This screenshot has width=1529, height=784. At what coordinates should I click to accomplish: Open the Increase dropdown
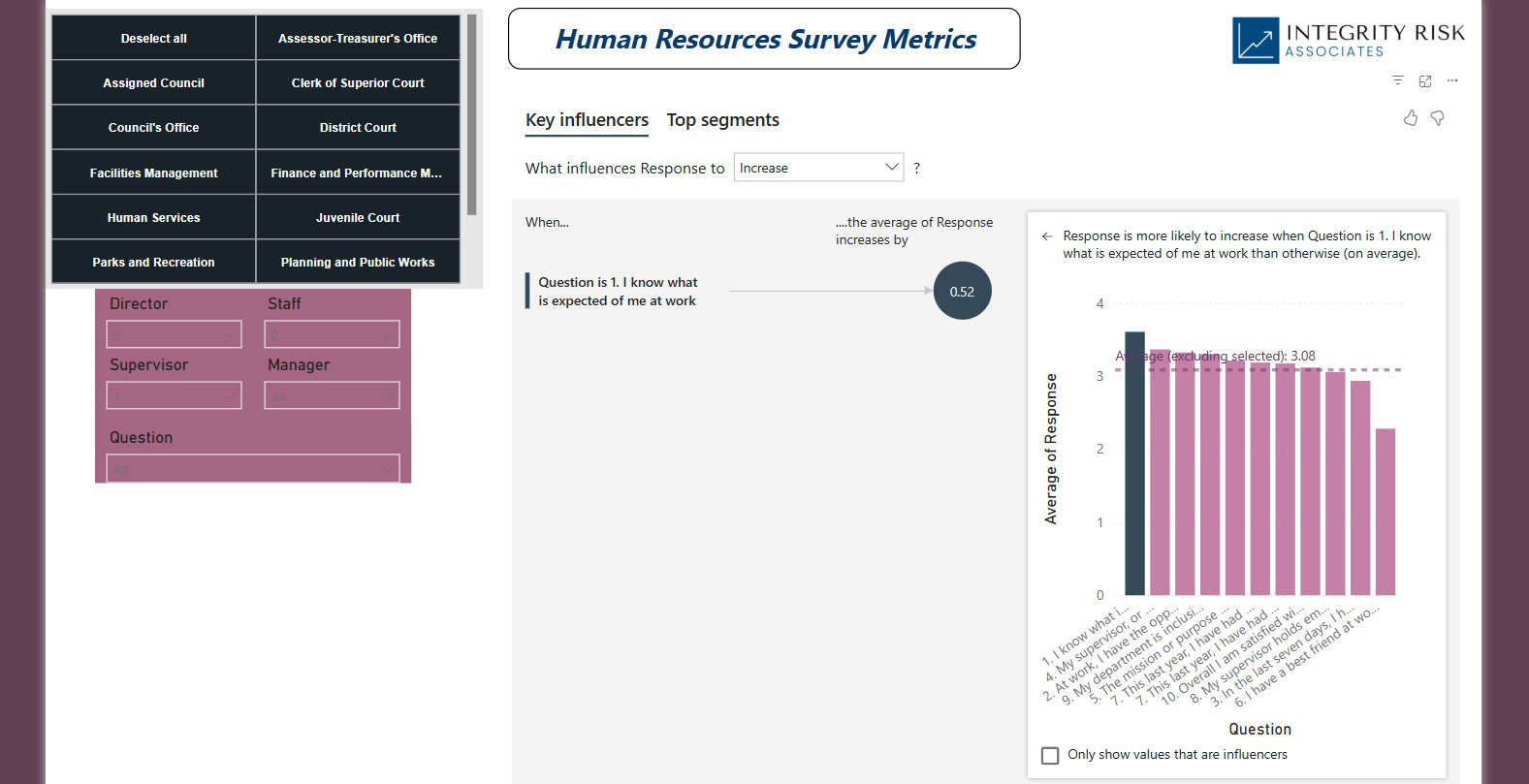coord(819,168)
